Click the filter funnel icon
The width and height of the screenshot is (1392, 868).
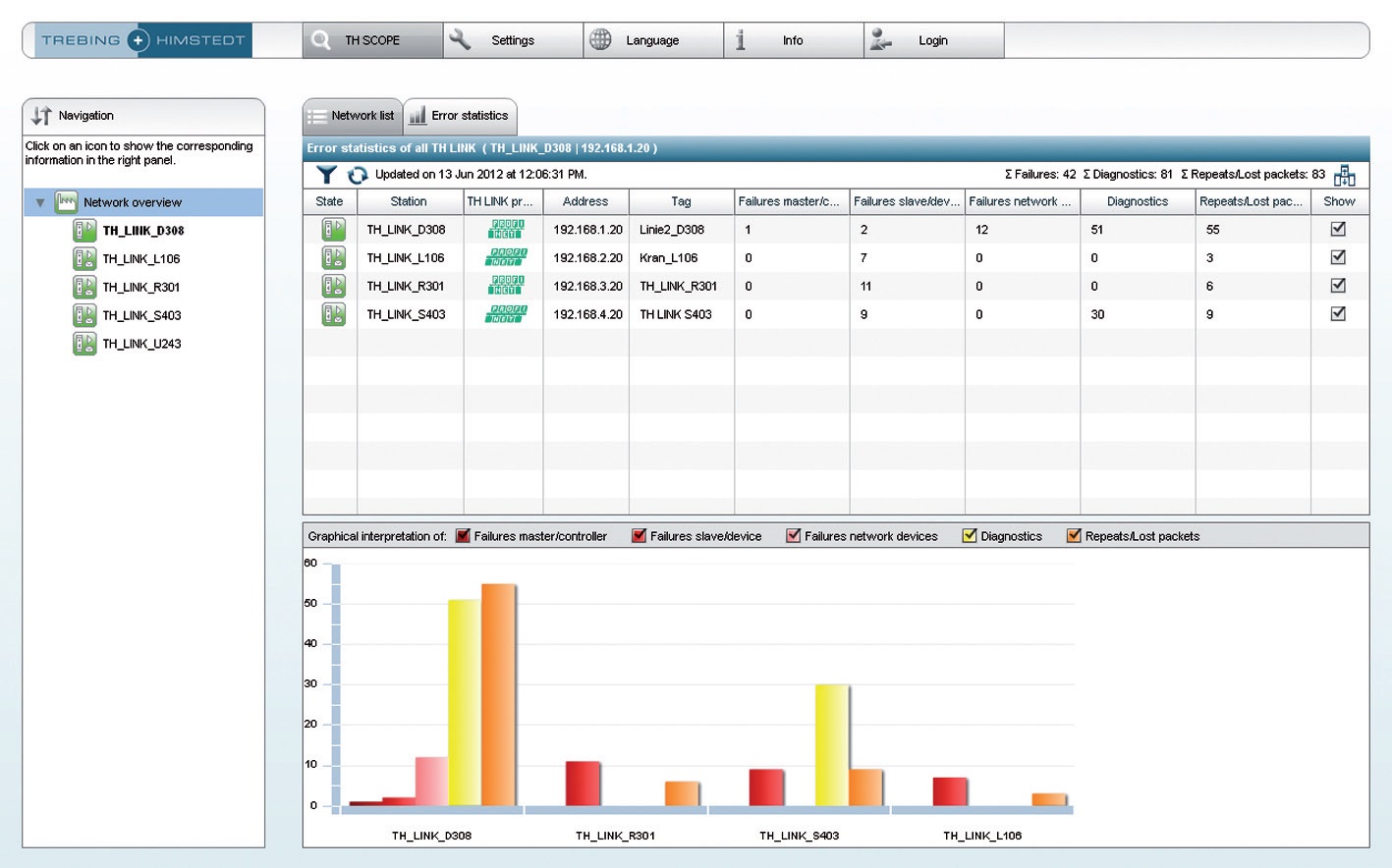click(326, 175)
